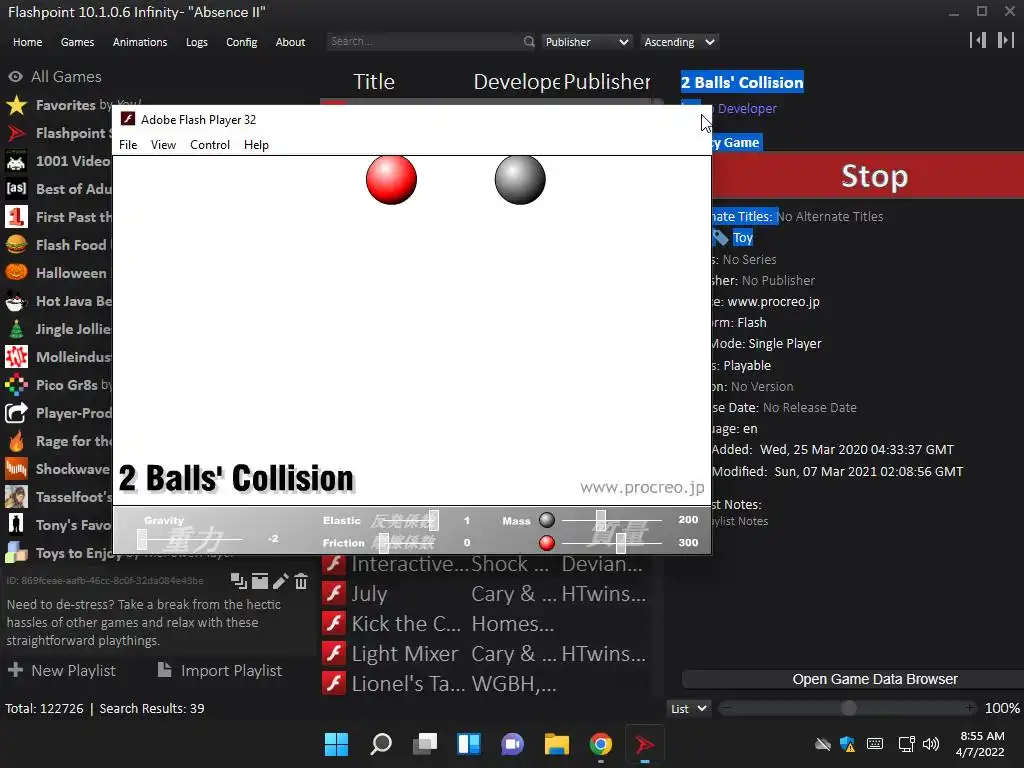Select the July game row

point(487,594)
